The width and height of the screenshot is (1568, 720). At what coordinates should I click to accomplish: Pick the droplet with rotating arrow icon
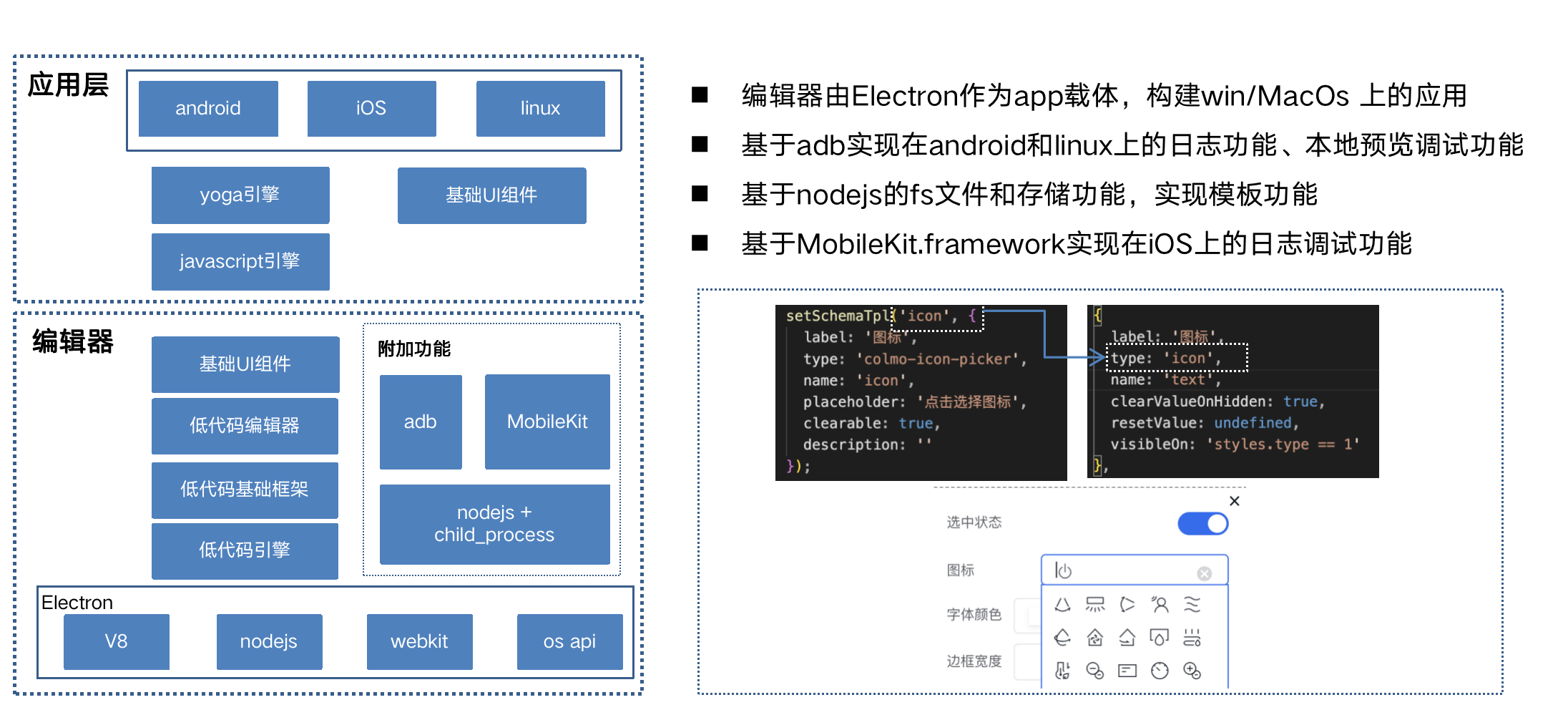1062,637
